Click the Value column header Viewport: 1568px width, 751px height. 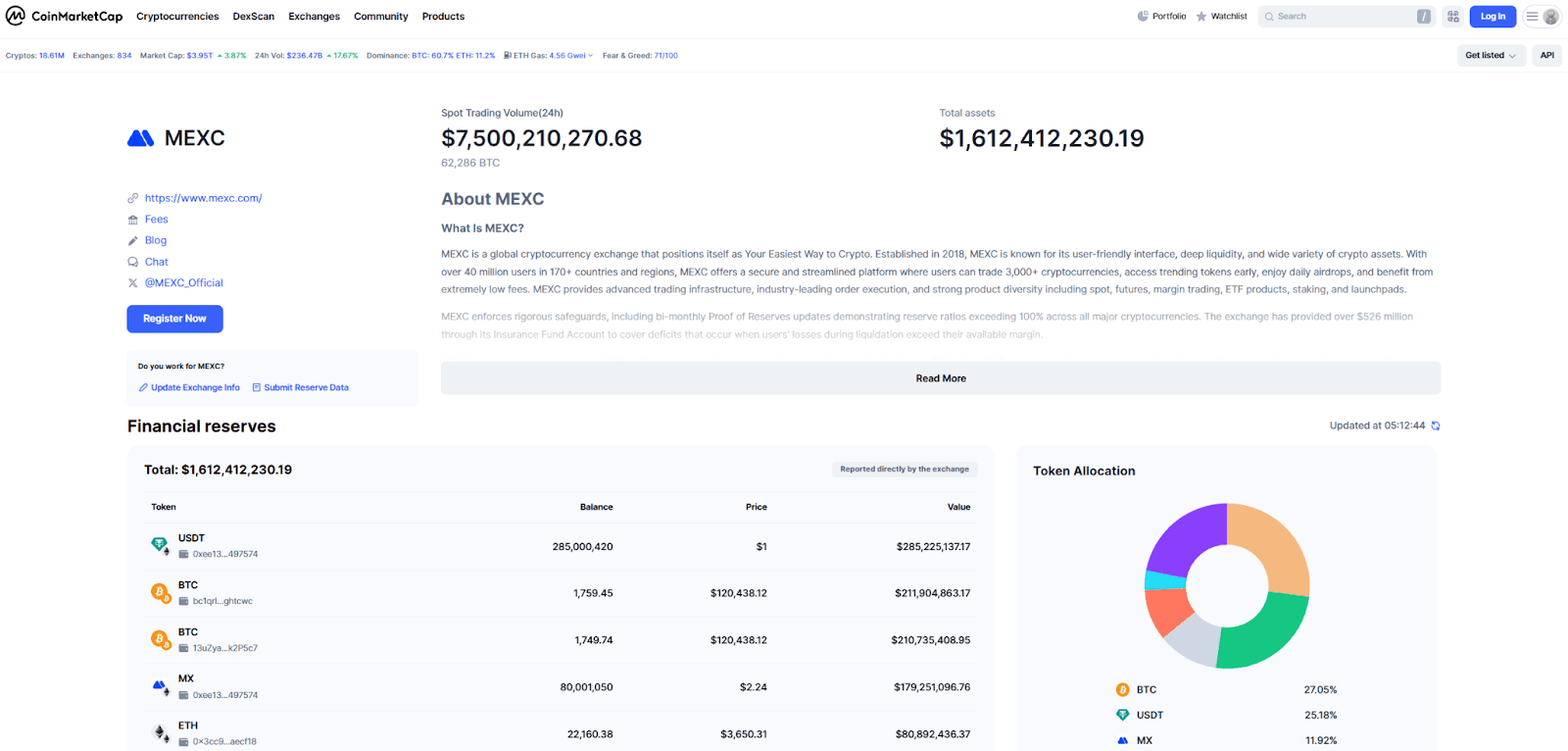pos(958,507)
